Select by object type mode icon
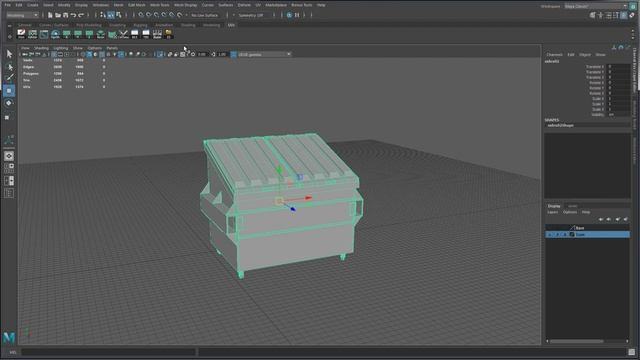 pos(111,15)
